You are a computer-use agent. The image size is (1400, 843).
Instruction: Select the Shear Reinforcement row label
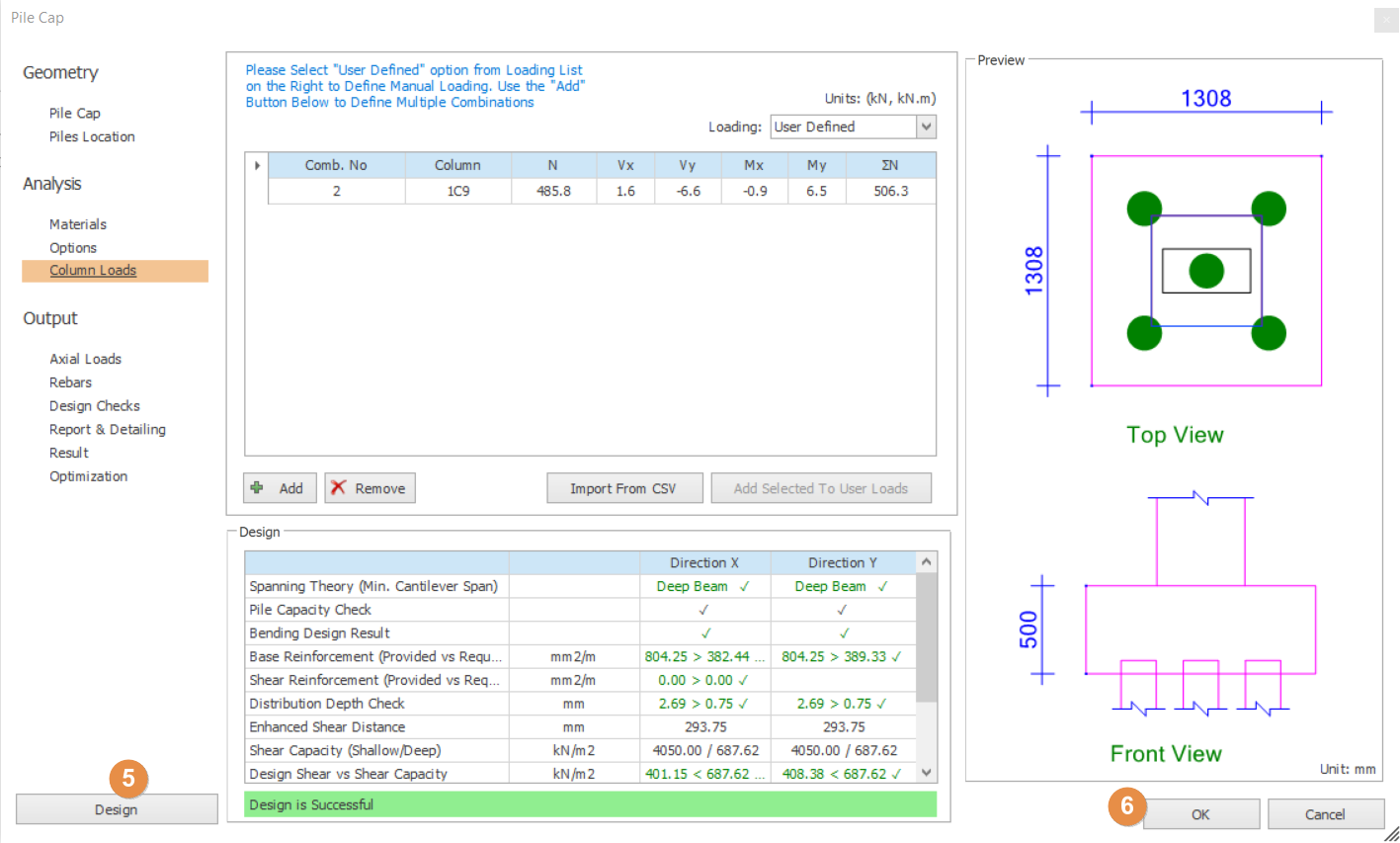pyautogui.click(x=374, y=680)
